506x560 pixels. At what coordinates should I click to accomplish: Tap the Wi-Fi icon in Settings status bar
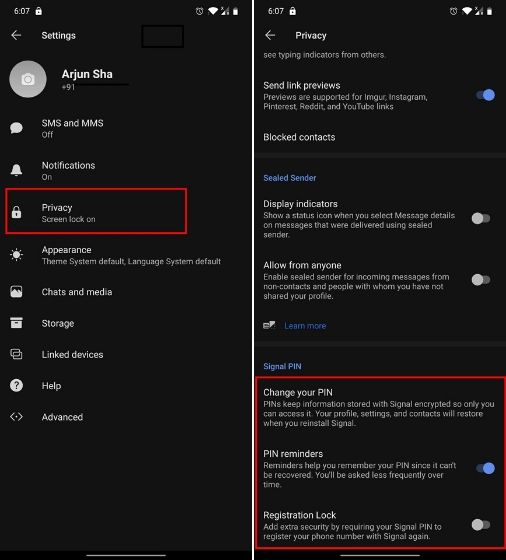(213, 11)
